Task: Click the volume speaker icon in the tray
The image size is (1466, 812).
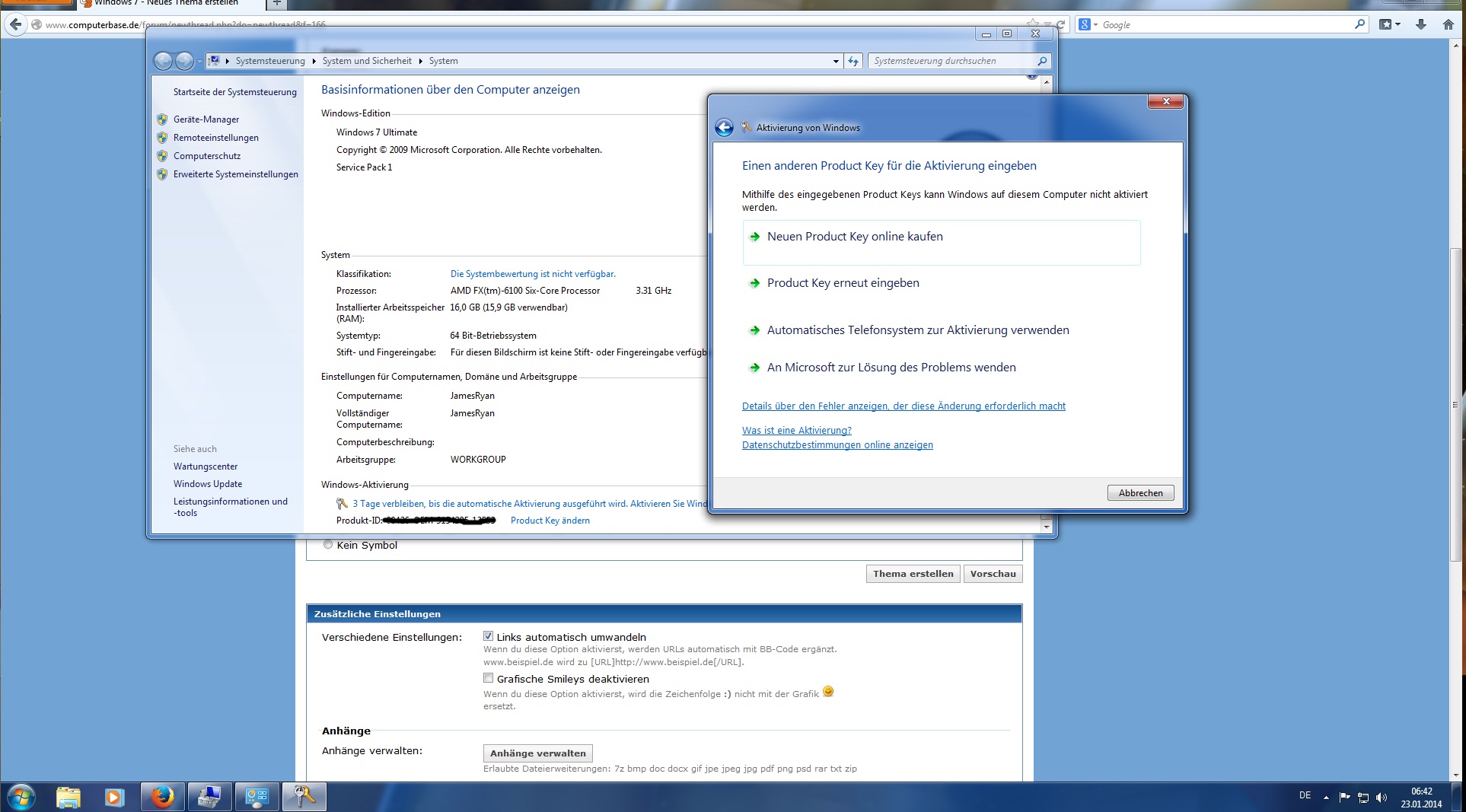Action: [x=1382, y=798]
